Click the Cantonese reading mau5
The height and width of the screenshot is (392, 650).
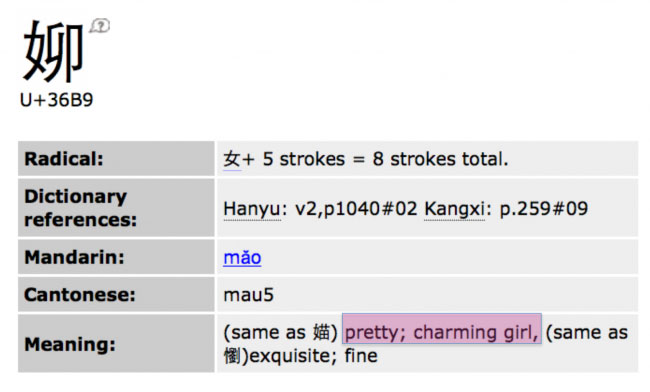click(x=248, y=295)
